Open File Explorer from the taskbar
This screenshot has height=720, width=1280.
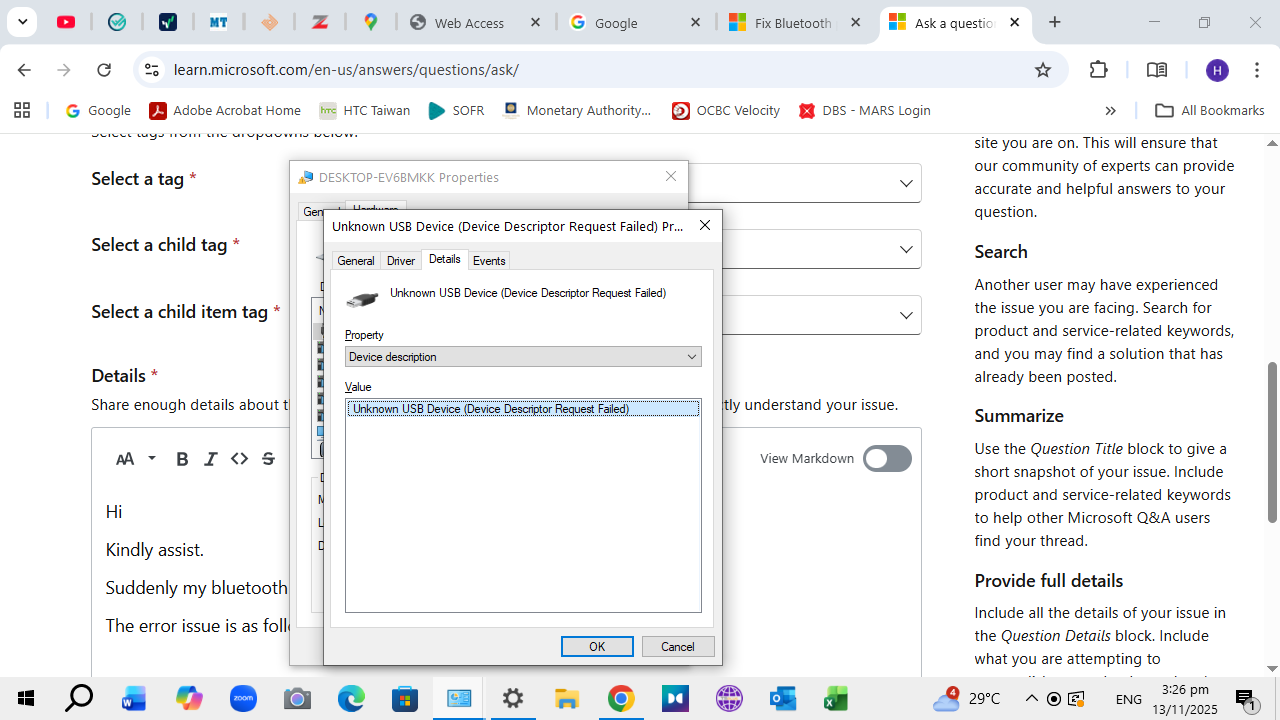point(567,698)
